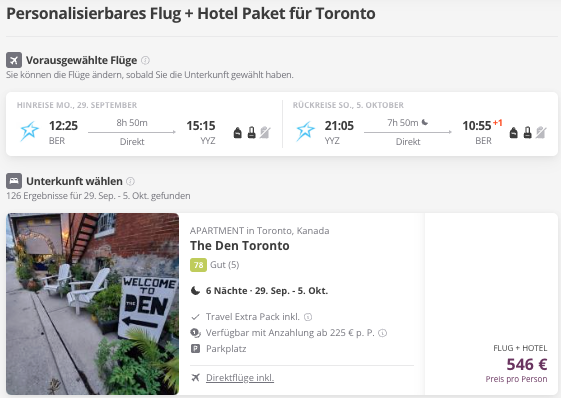Click the outbound flight airline star logo
The width and height of the screenshot is (561, 398).
(x=29, y=131)
